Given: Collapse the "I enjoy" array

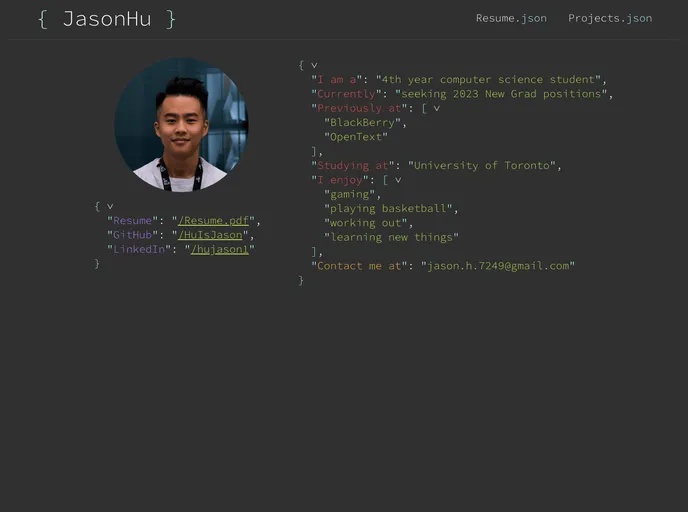Looking at the screenshot, I should (x=397, y=180).
